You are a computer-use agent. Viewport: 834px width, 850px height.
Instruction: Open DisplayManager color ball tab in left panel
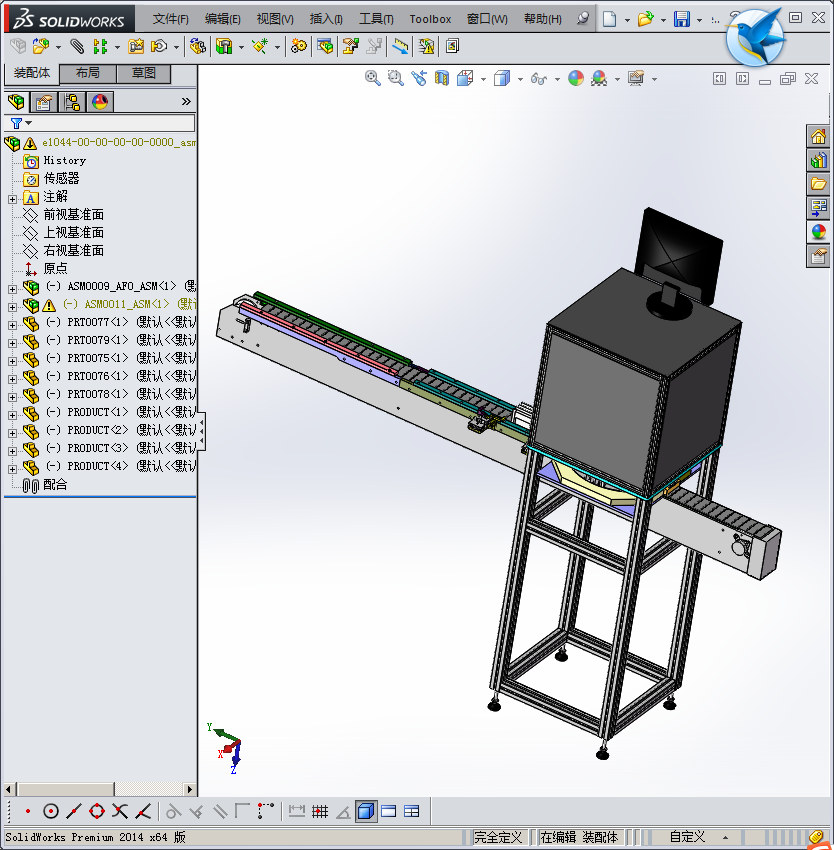[100, 101]
